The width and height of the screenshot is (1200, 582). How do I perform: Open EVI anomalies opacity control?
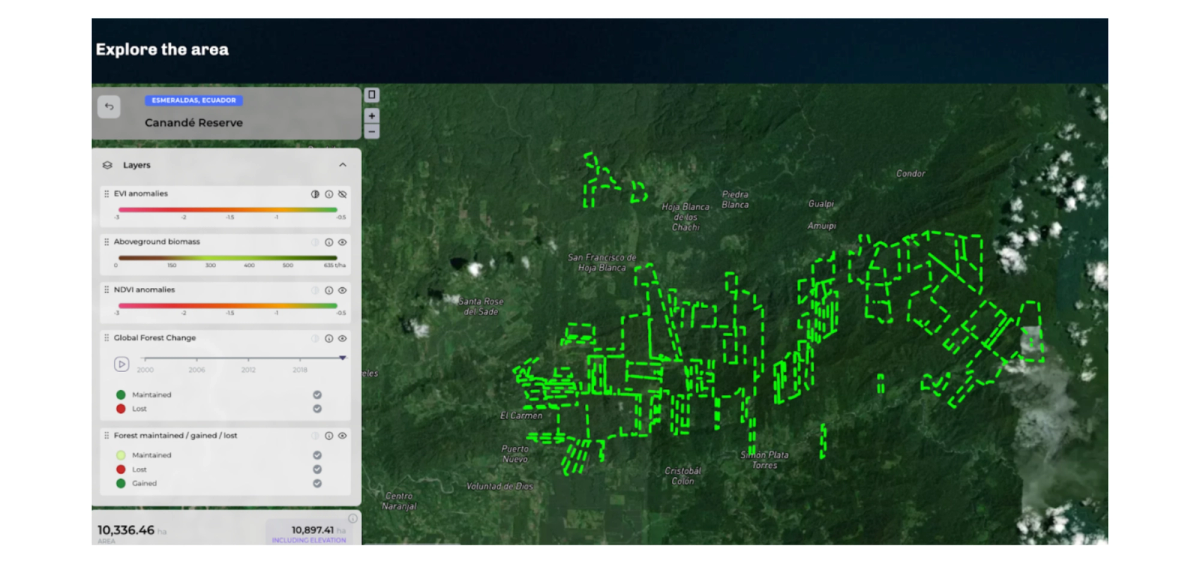[x=315, y=193]
